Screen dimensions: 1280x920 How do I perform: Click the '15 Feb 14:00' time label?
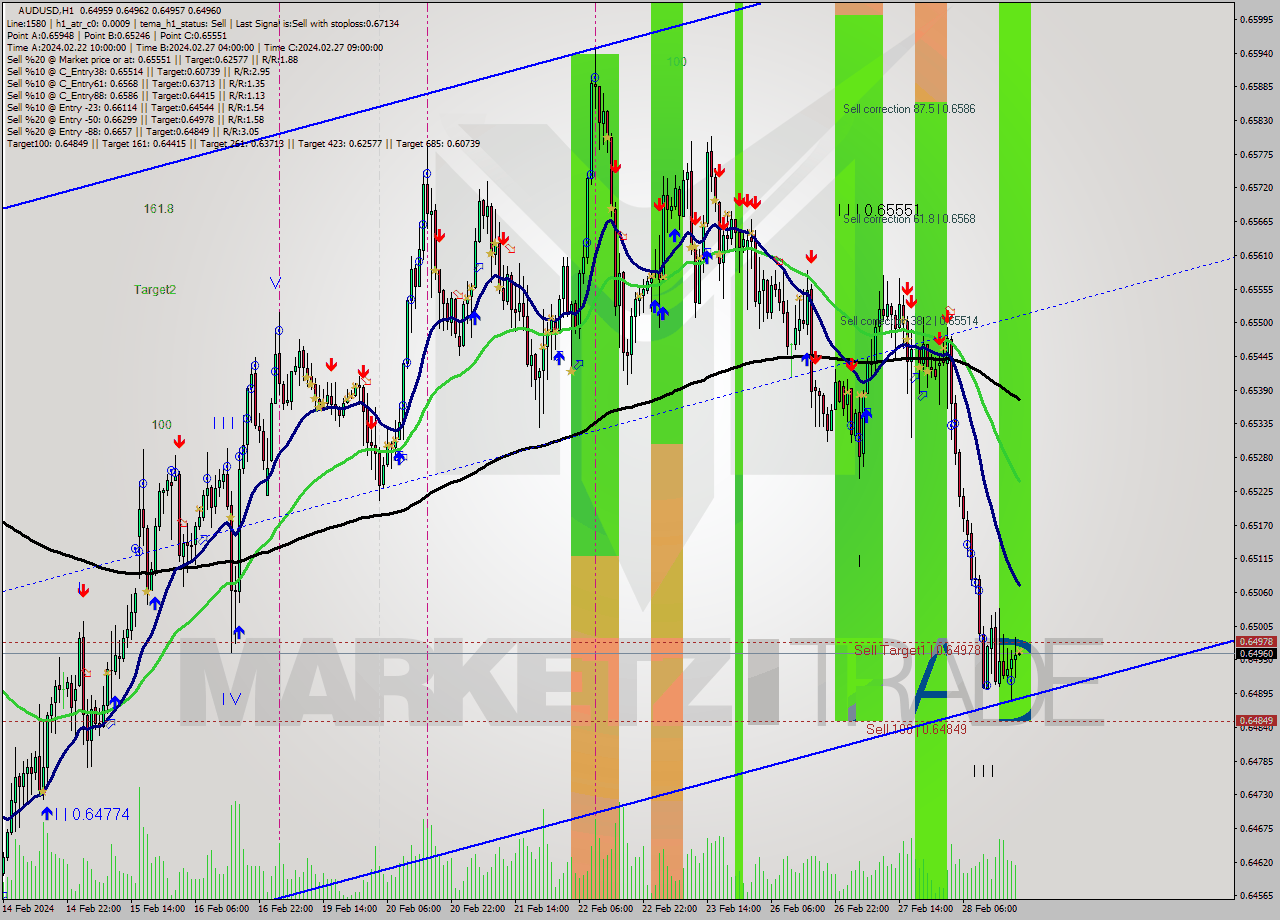(159, 910)
